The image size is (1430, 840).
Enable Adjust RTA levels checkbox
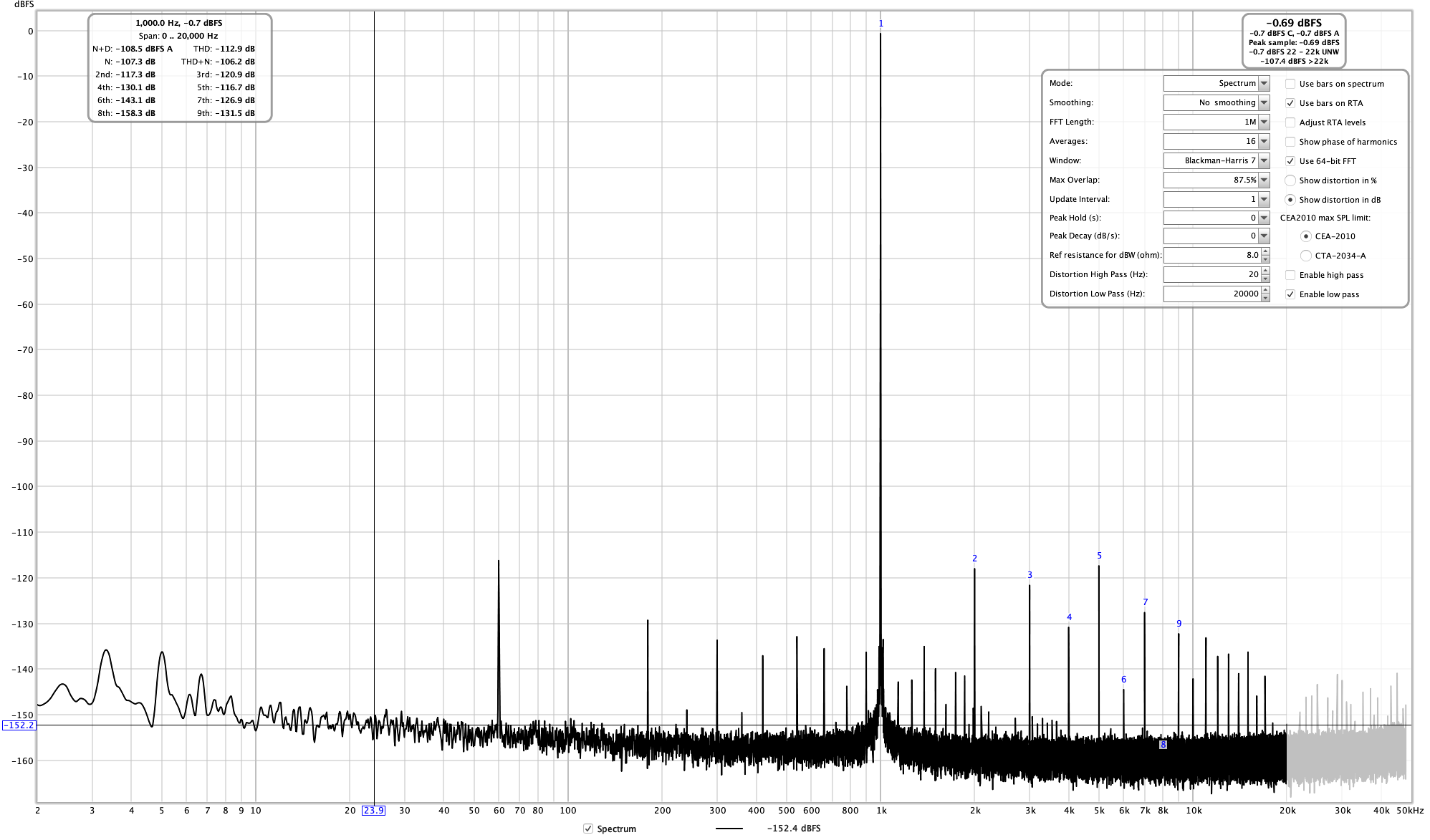1290,122
